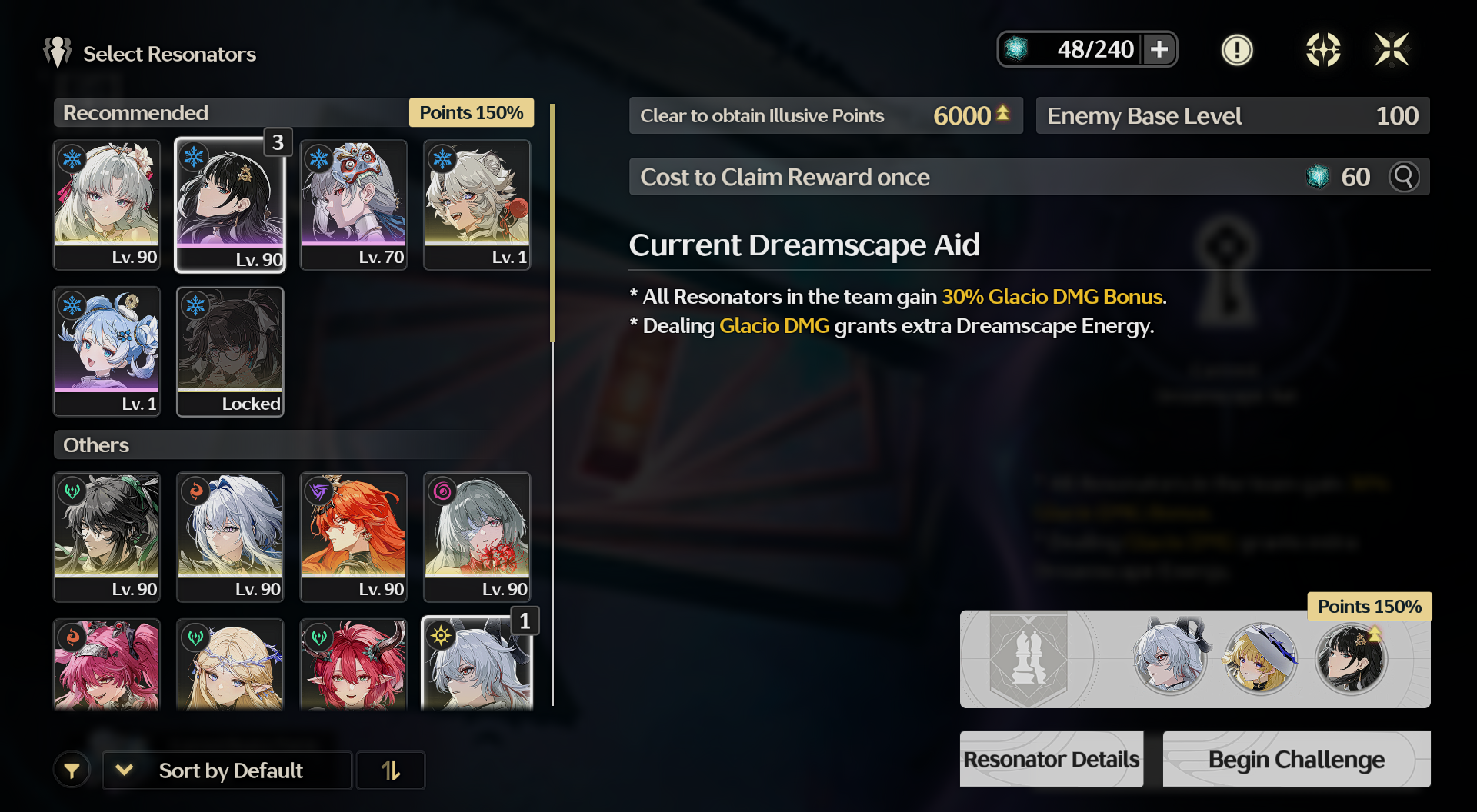This screenshot has height=812, width=1477.
Task: Click the crosshair target icon in top bar
Action: [1323, 50]
